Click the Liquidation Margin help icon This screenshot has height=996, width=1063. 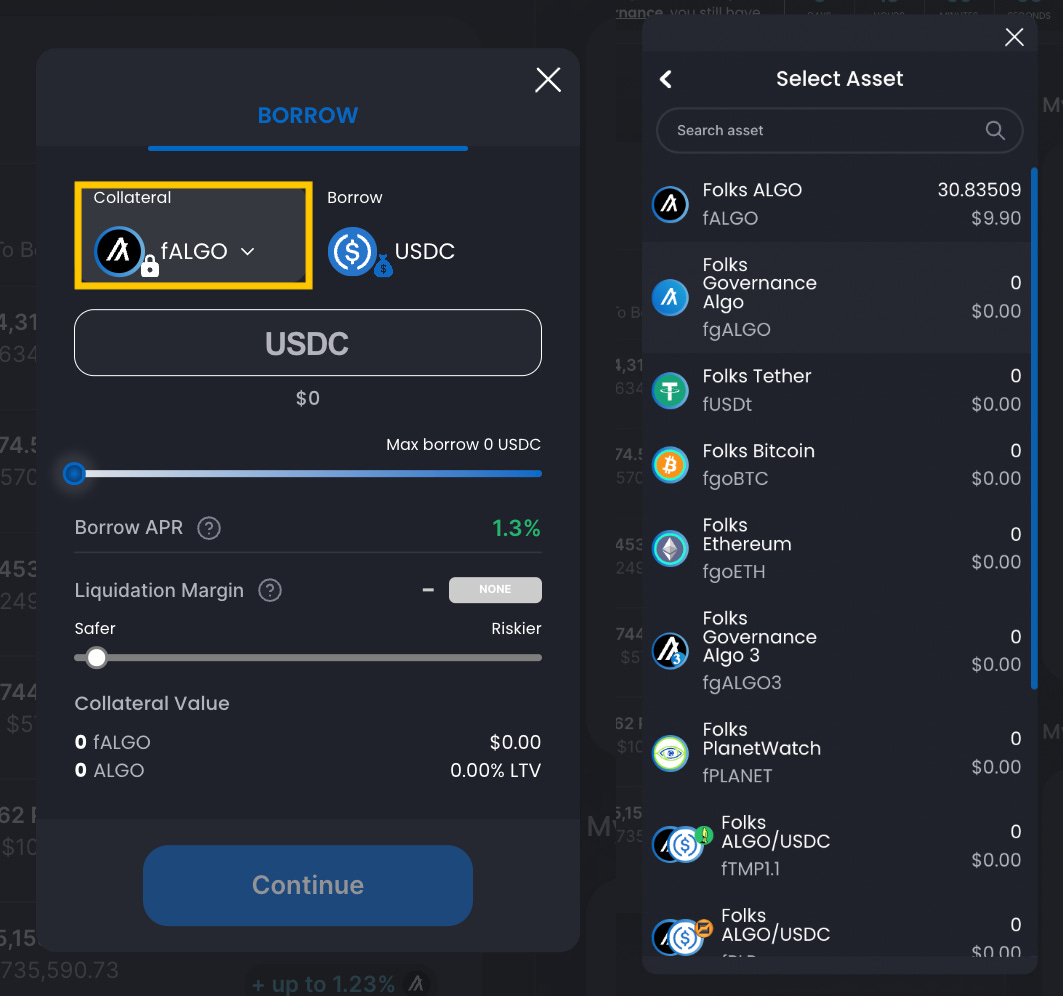point(270,591)
